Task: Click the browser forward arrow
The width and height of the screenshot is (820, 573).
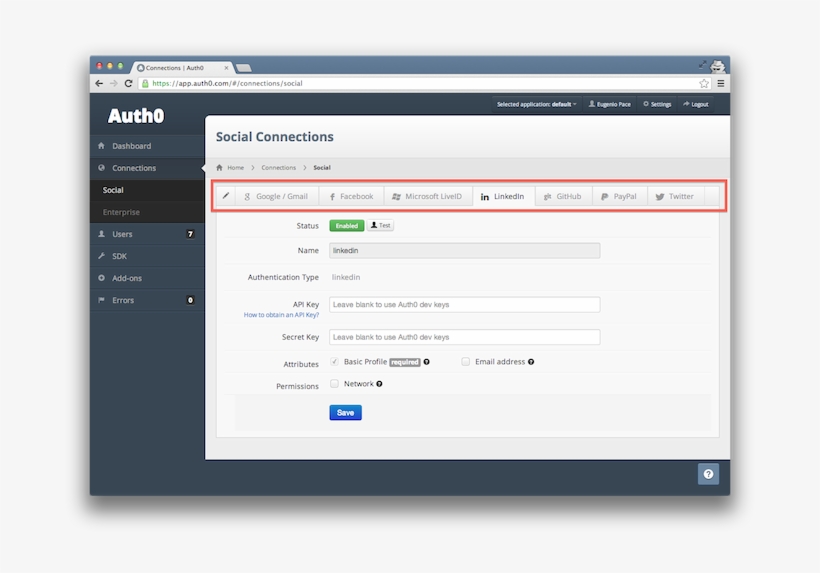Action: (113, 83)
